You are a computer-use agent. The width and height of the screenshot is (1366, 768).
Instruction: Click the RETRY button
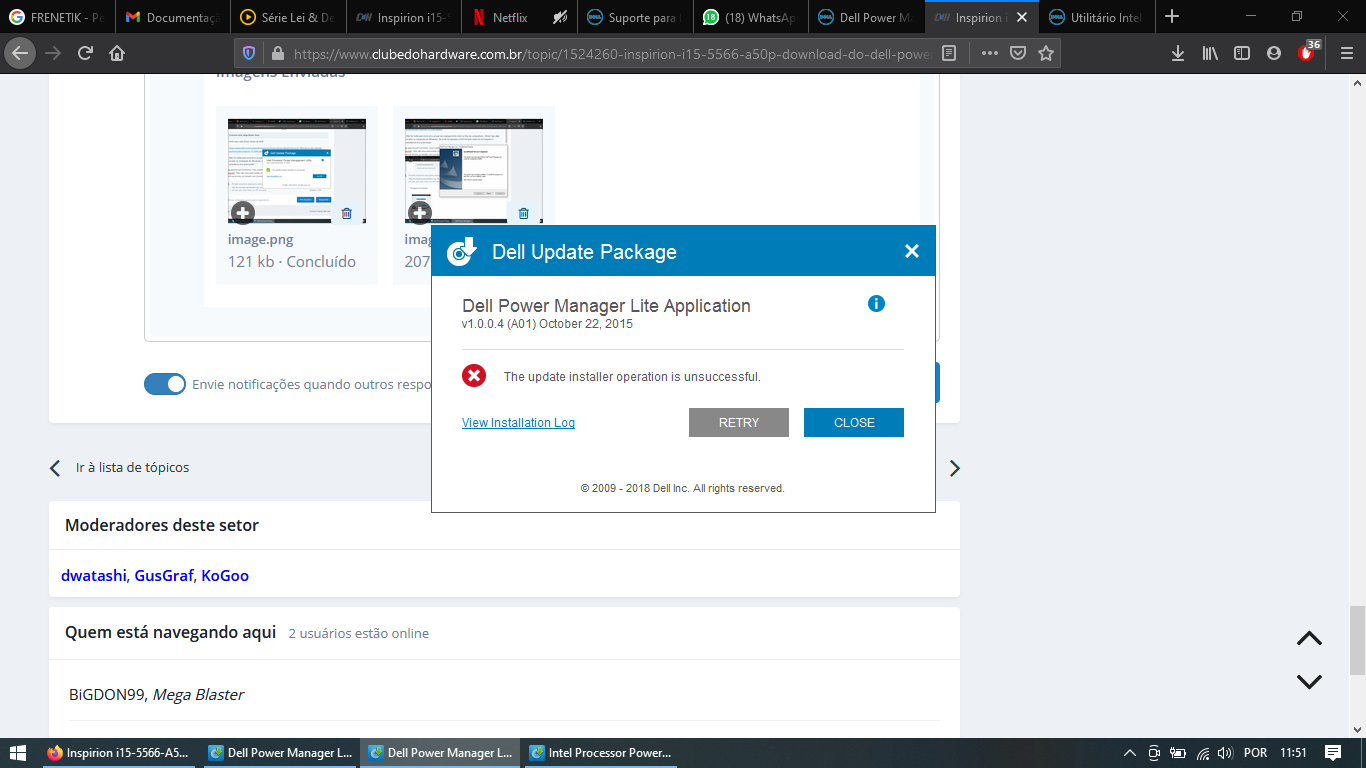pos(739,422)
